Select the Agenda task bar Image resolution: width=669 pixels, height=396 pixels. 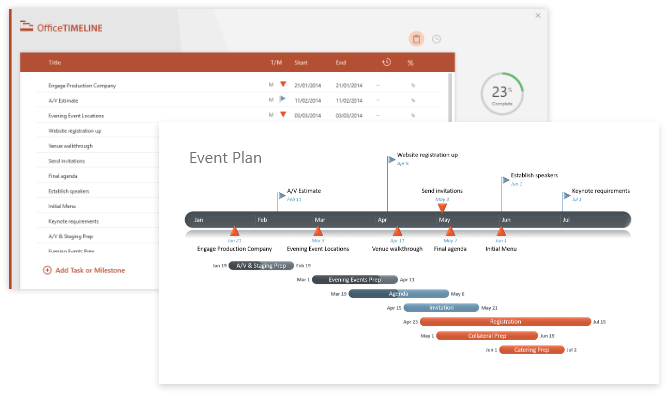pyautogui.click(x=398, y=294)
